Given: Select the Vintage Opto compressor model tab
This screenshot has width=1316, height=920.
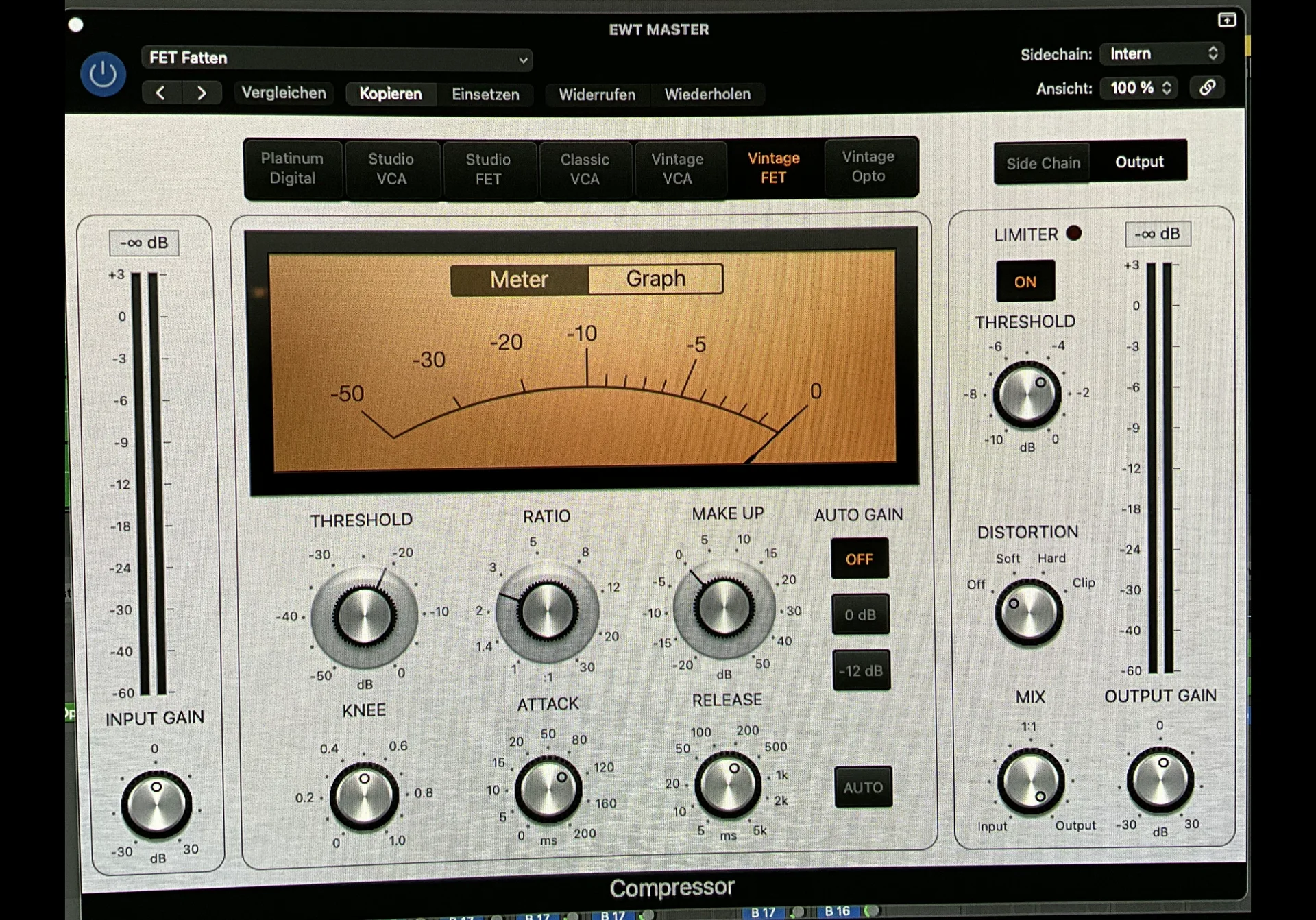Looking at the screenshot, I should pyautogui.click(x=868, y=167).
